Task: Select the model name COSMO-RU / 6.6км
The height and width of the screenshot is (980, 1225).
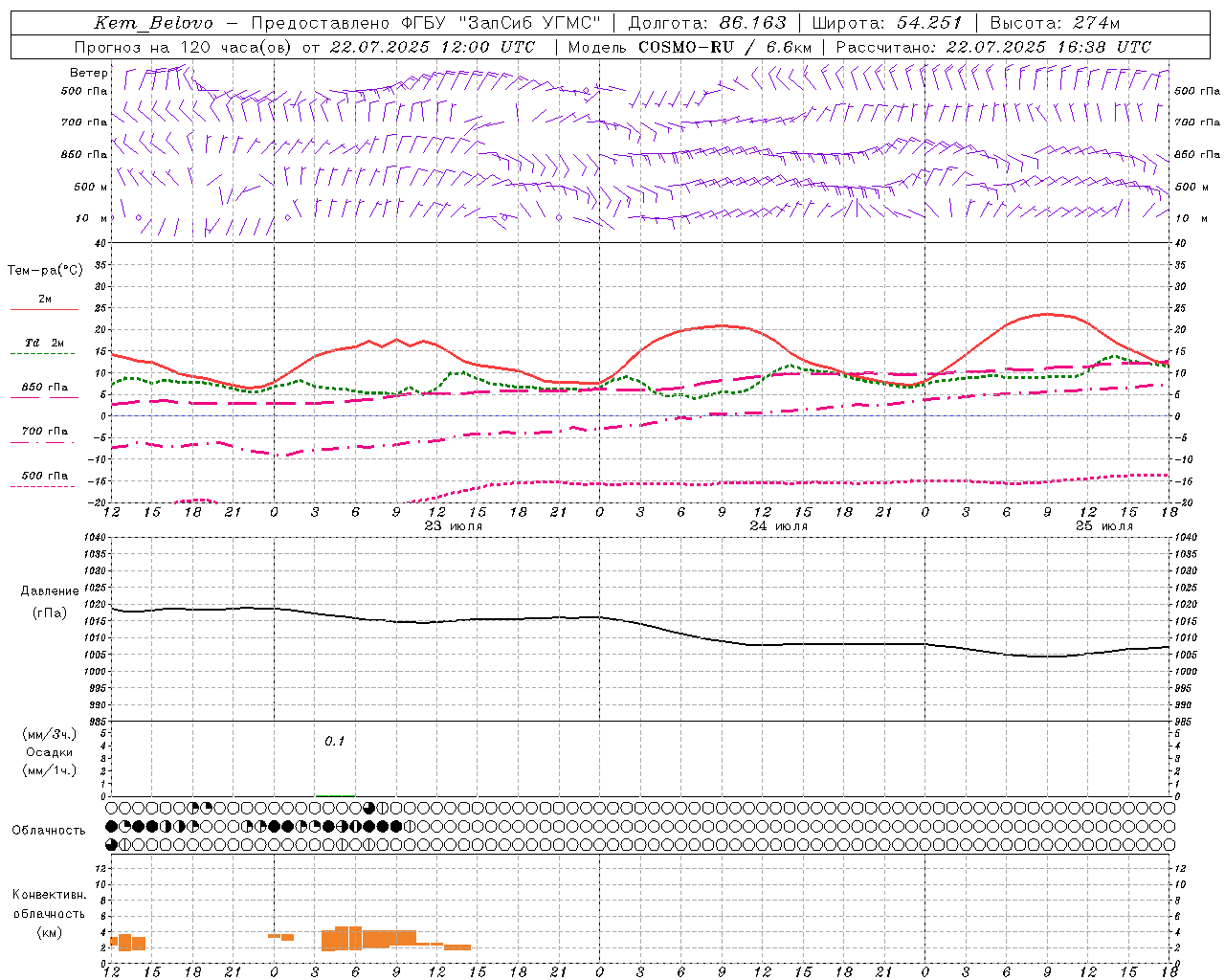Action: [x=724, y=47]
